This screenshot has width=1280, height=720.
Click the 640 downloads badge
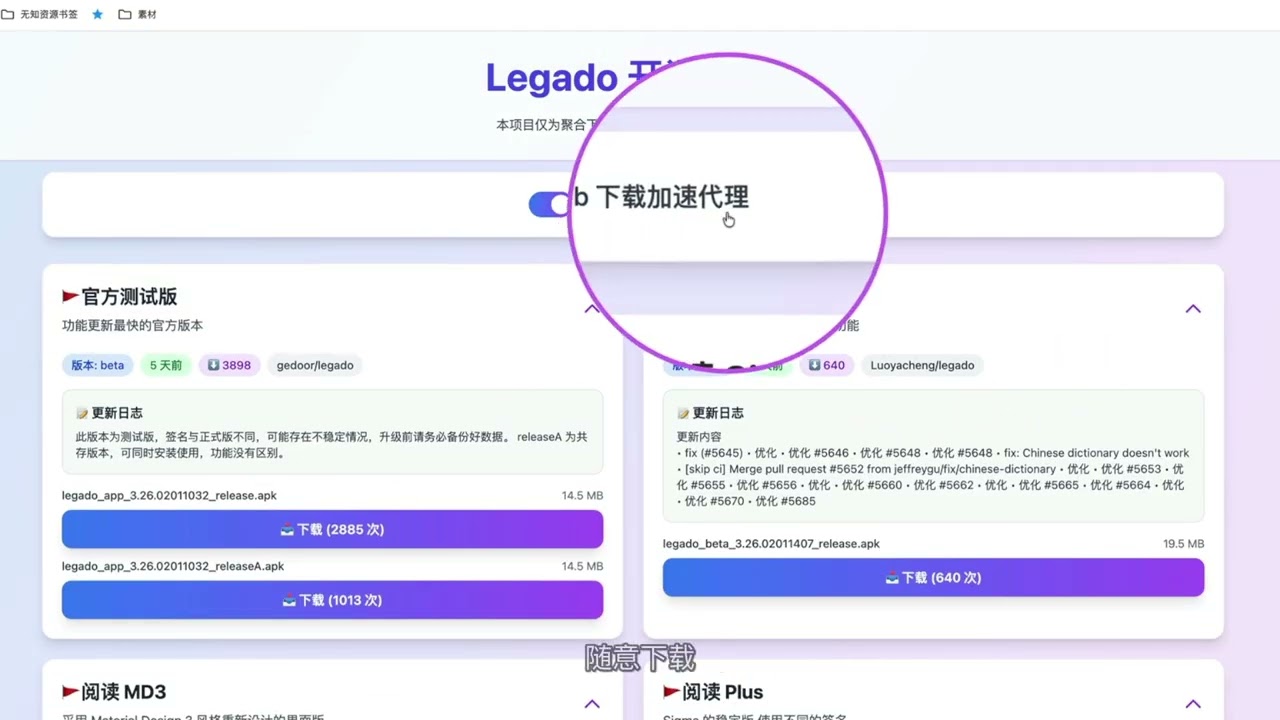click(x=827, y=365)
